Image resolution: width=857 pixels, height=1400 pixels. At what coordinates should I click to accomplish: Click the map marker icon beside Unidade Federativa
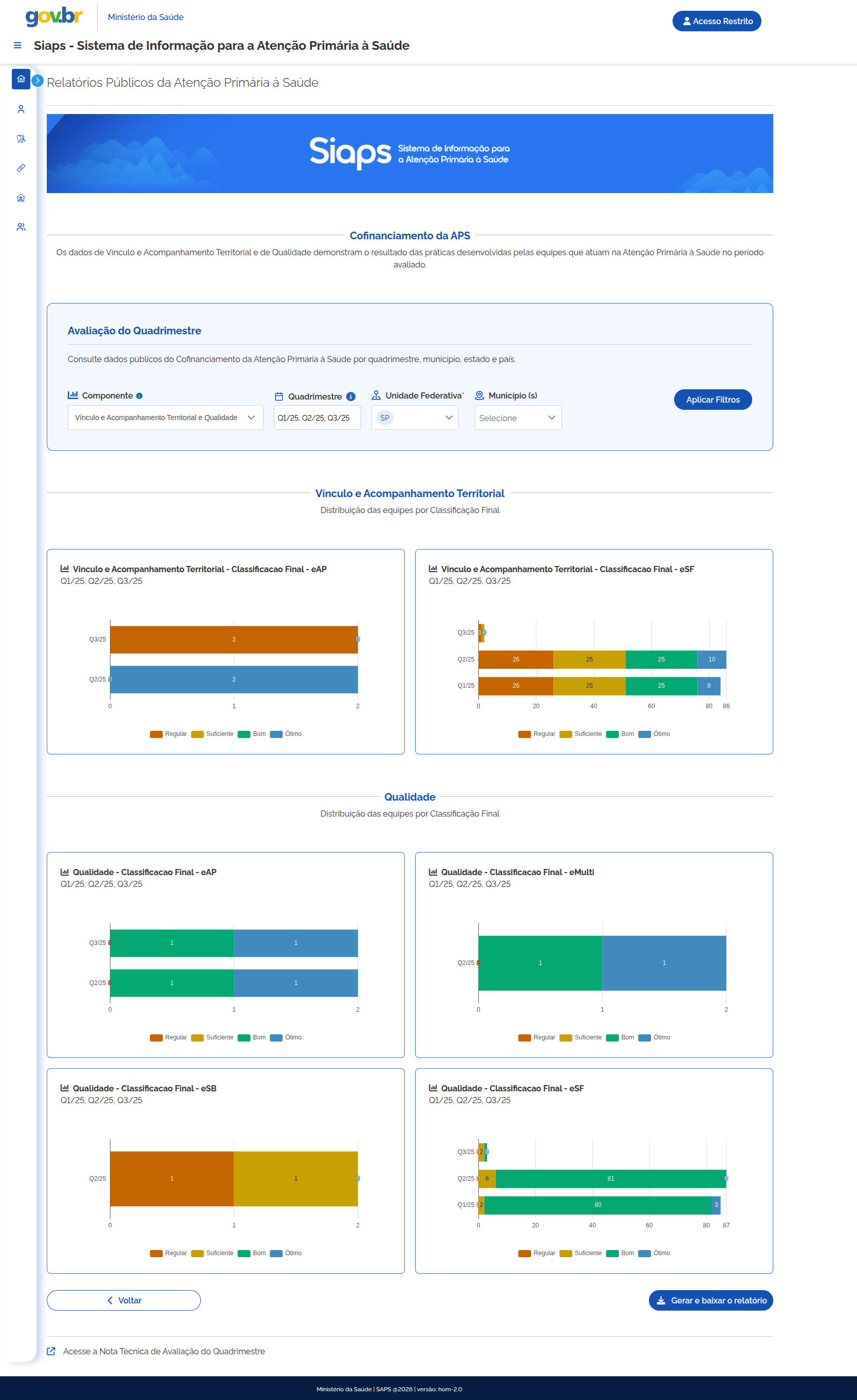coord(376,395)
